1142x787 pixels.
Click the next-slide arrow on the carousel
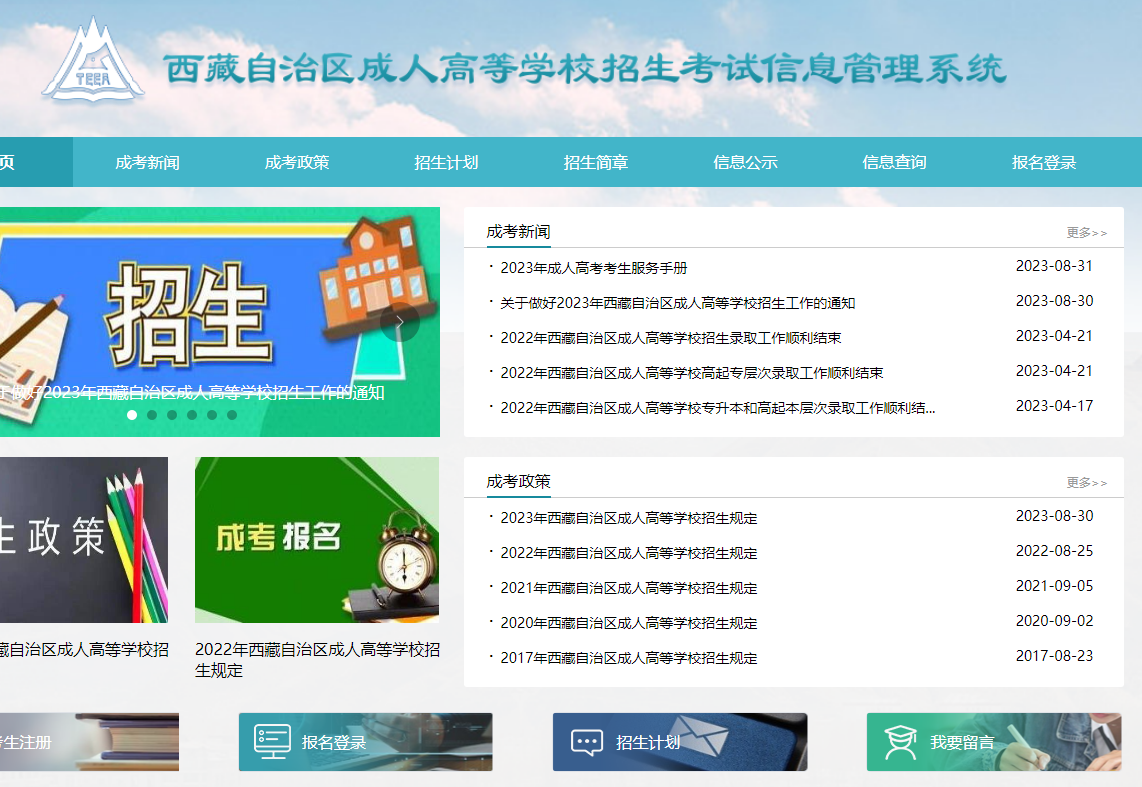coord(399,322)
